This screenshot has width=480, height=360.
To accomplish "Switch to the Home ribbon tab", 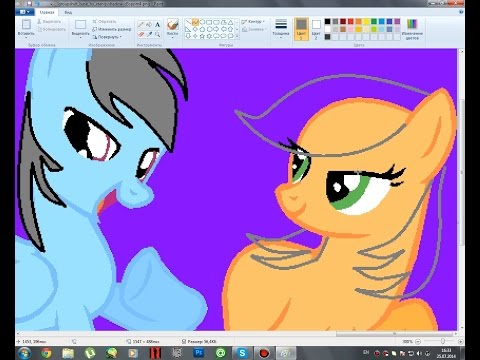I will pos(47,12).
